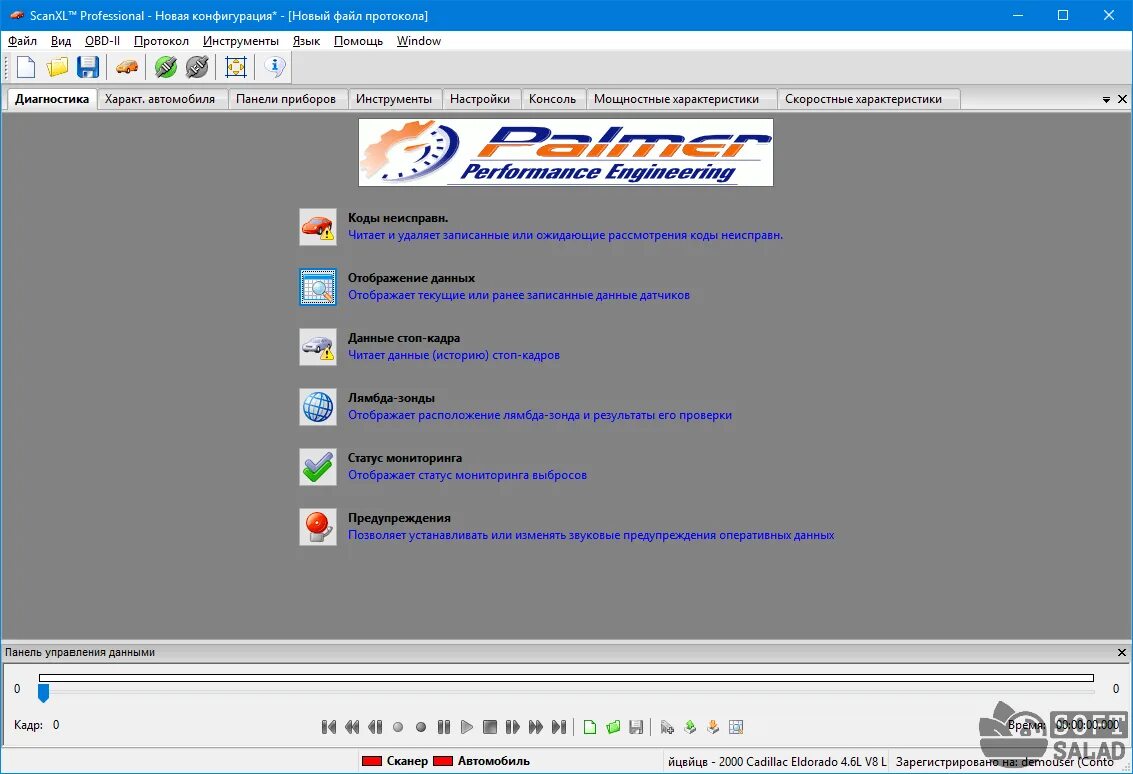Click the red car trouble codes icon
Screen dimensions: 1133x774
click(318, 227)
